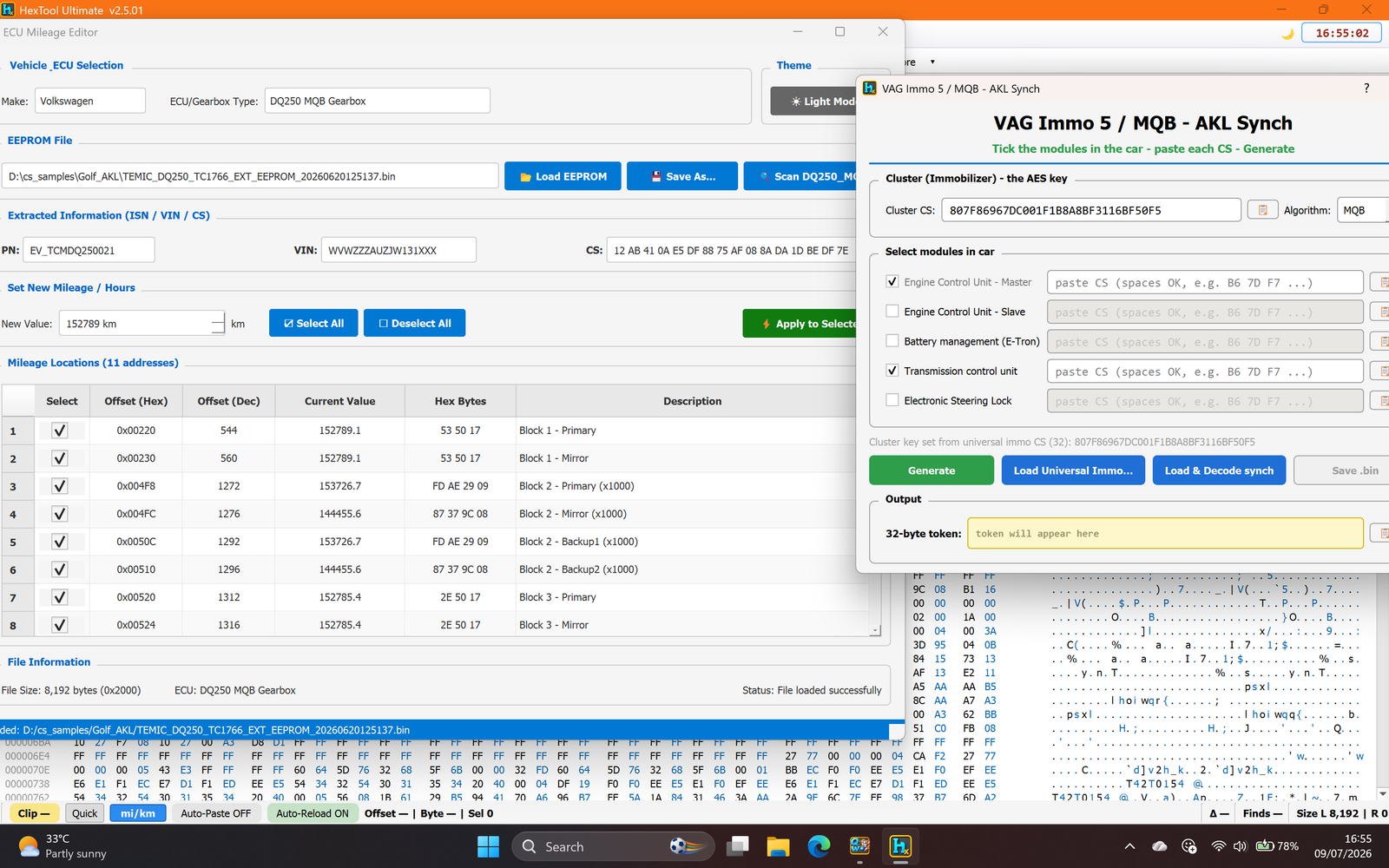Enable the Engine Control Unit - Slave checkbox
1389x868 pixels.
click(892, 312)
